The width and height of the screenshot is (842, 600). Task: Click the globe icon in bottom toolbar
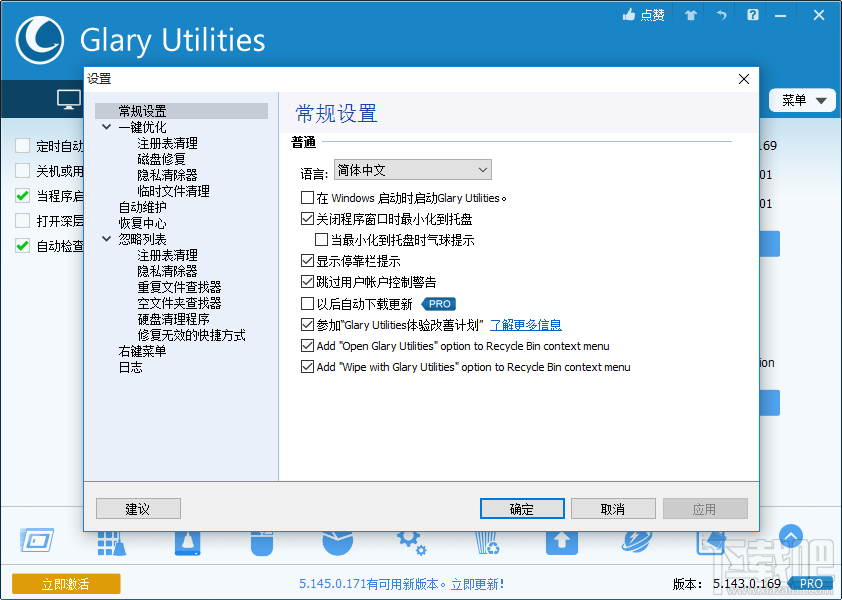tap(637, 543)
